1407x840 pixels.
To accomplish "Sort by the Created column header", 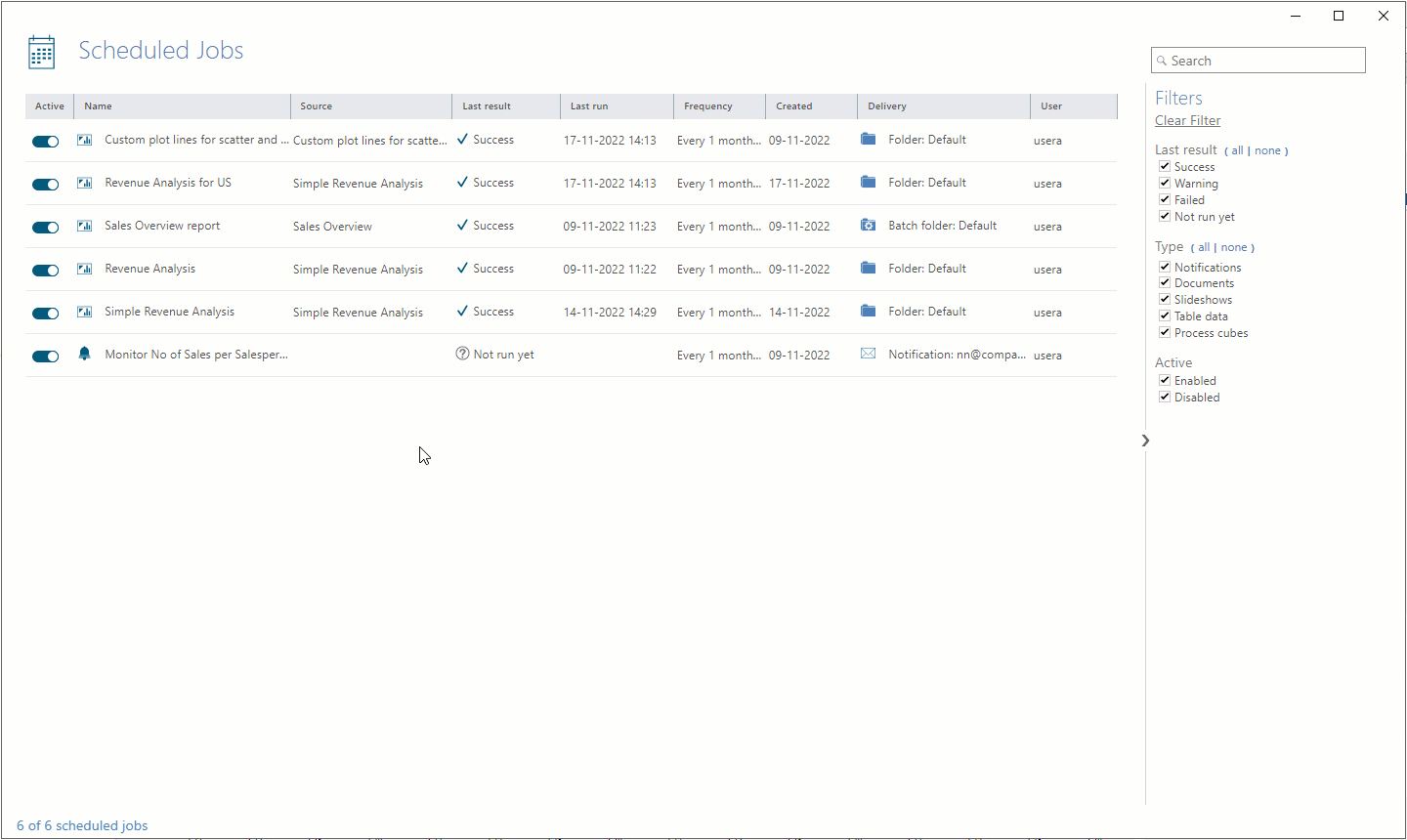I will click(811, 106).
